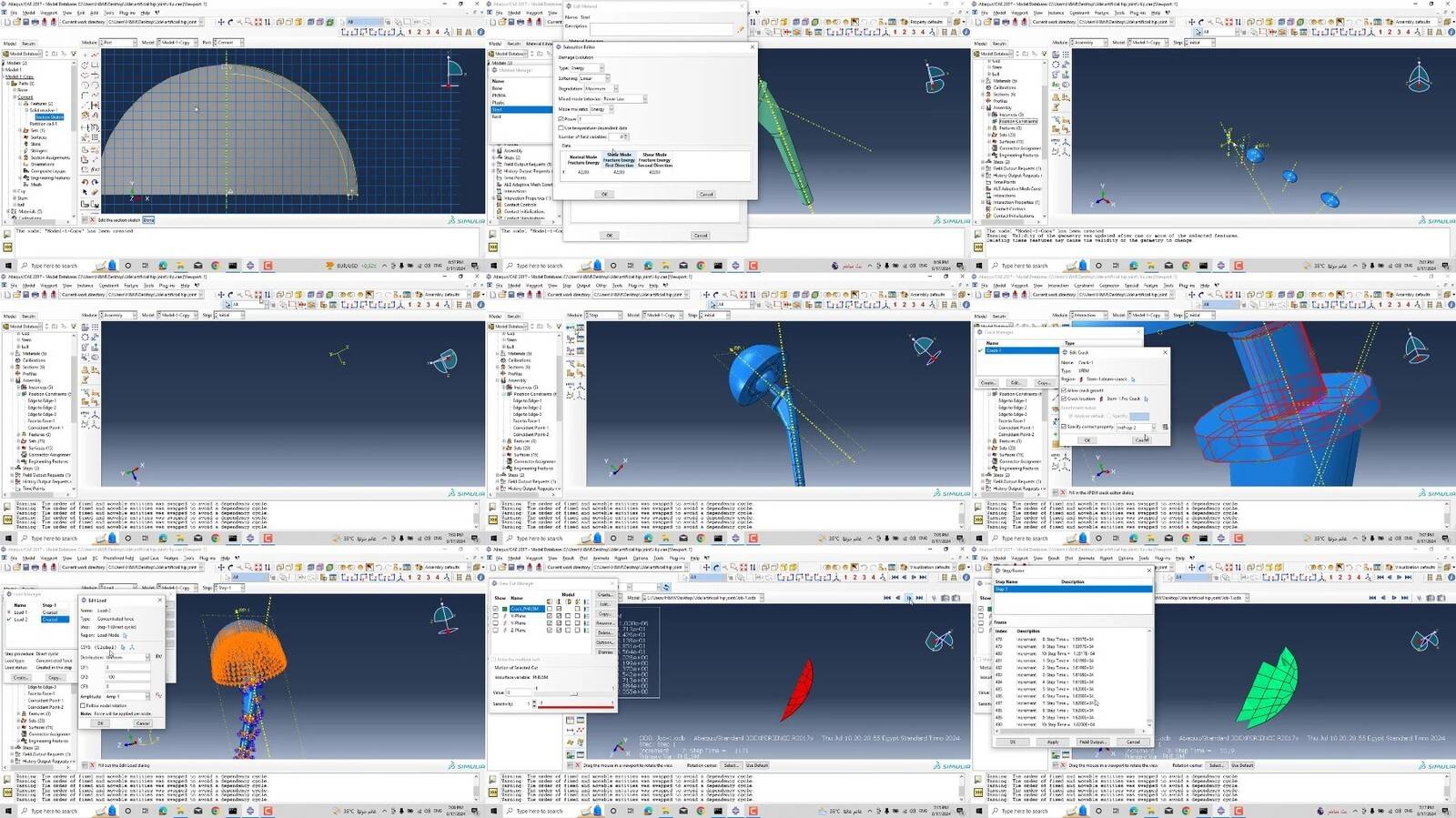Click the edit region arrow beside Stem-1.dream-crack
The height and width of the screenshot is (818, 1456).
[x=1133, y=379]
